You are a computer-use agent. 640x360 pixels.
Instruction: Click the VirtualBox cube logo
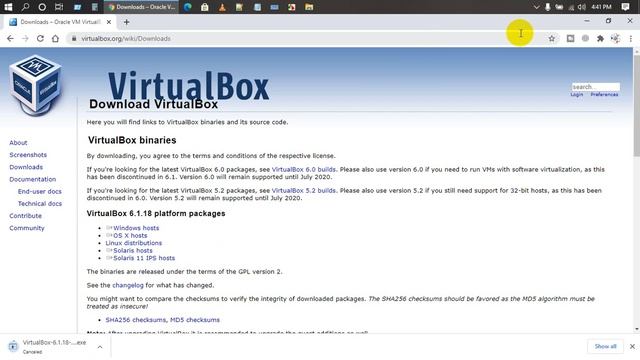point(36,85)
